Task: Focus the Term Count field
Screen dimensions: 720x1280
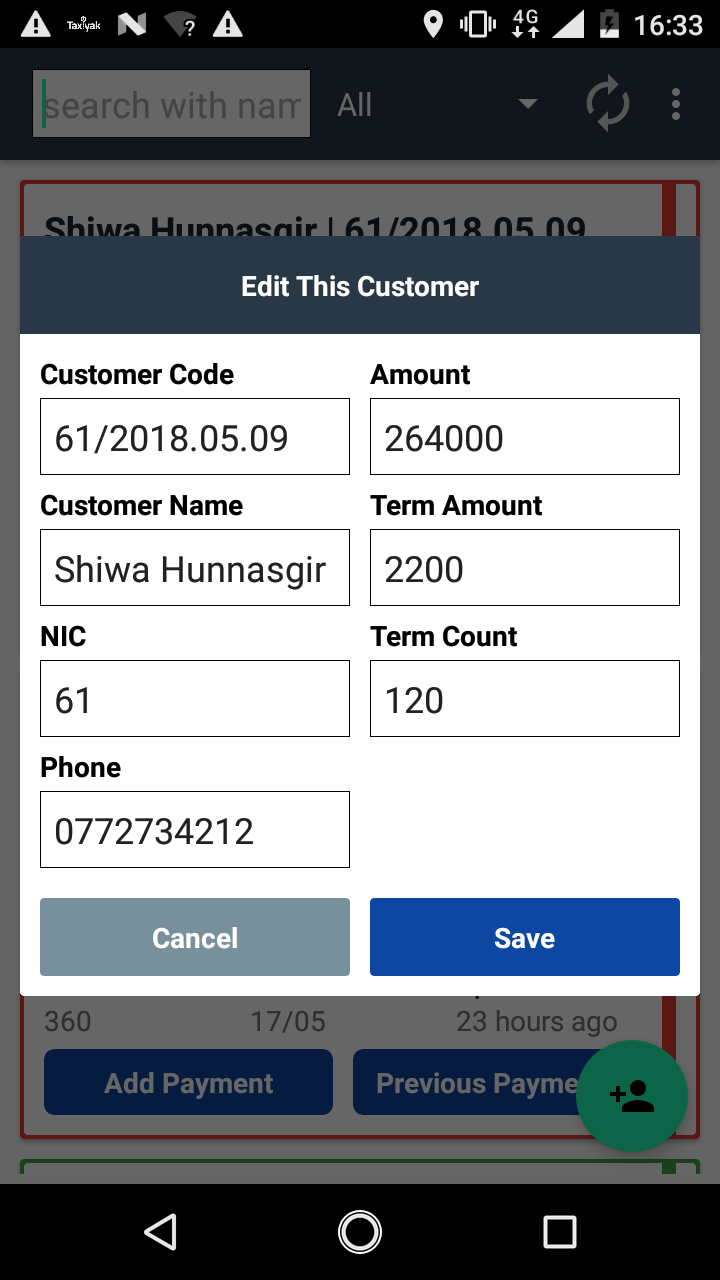Action: (524, 699)
